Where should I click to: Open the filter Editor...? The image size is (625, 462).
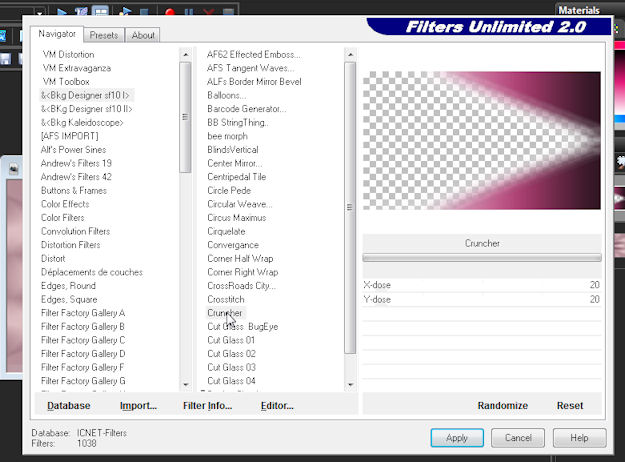[x=277, y=405]
